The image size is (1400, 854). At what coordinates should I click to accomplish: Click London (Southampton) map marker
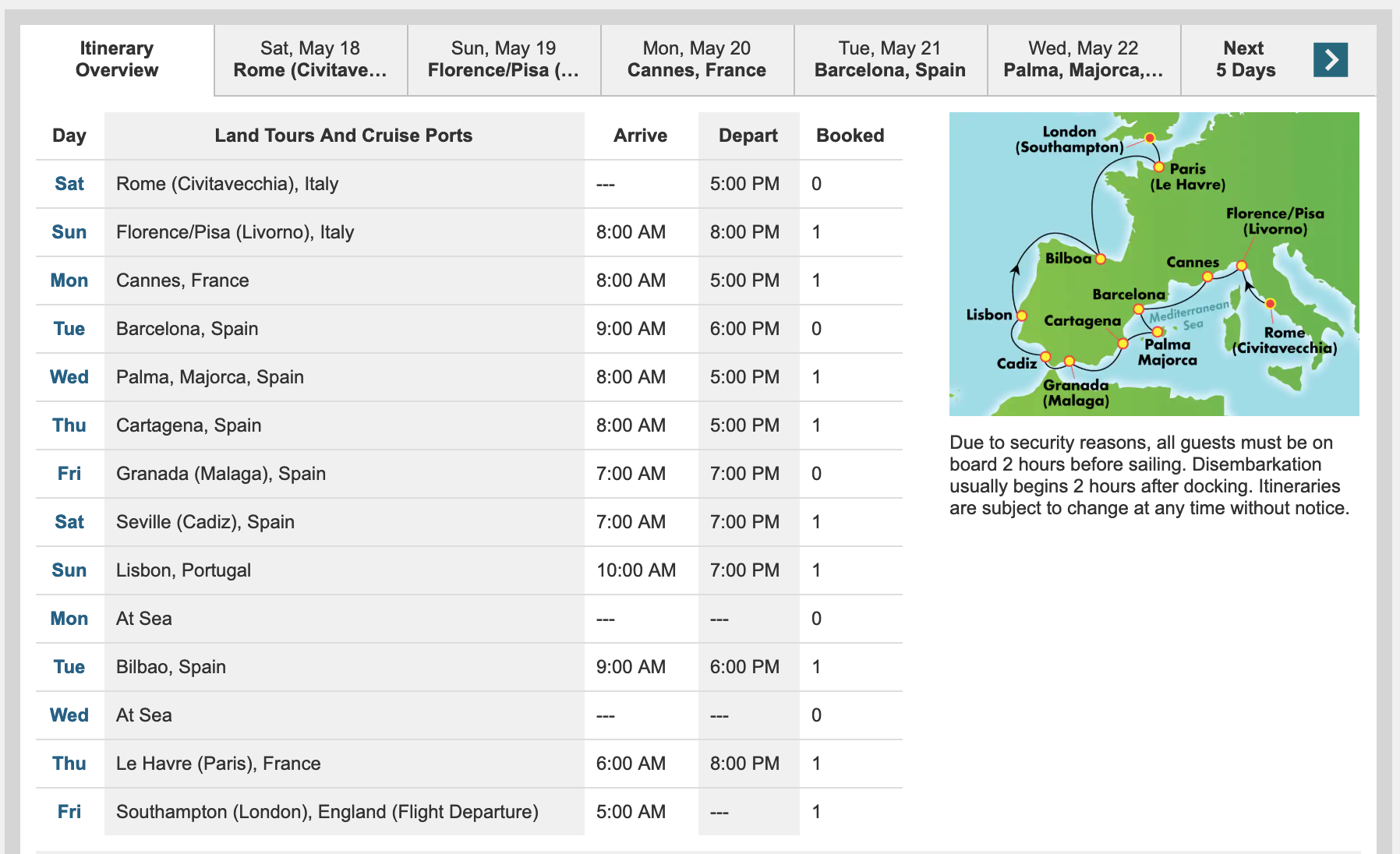point(1150,138)
